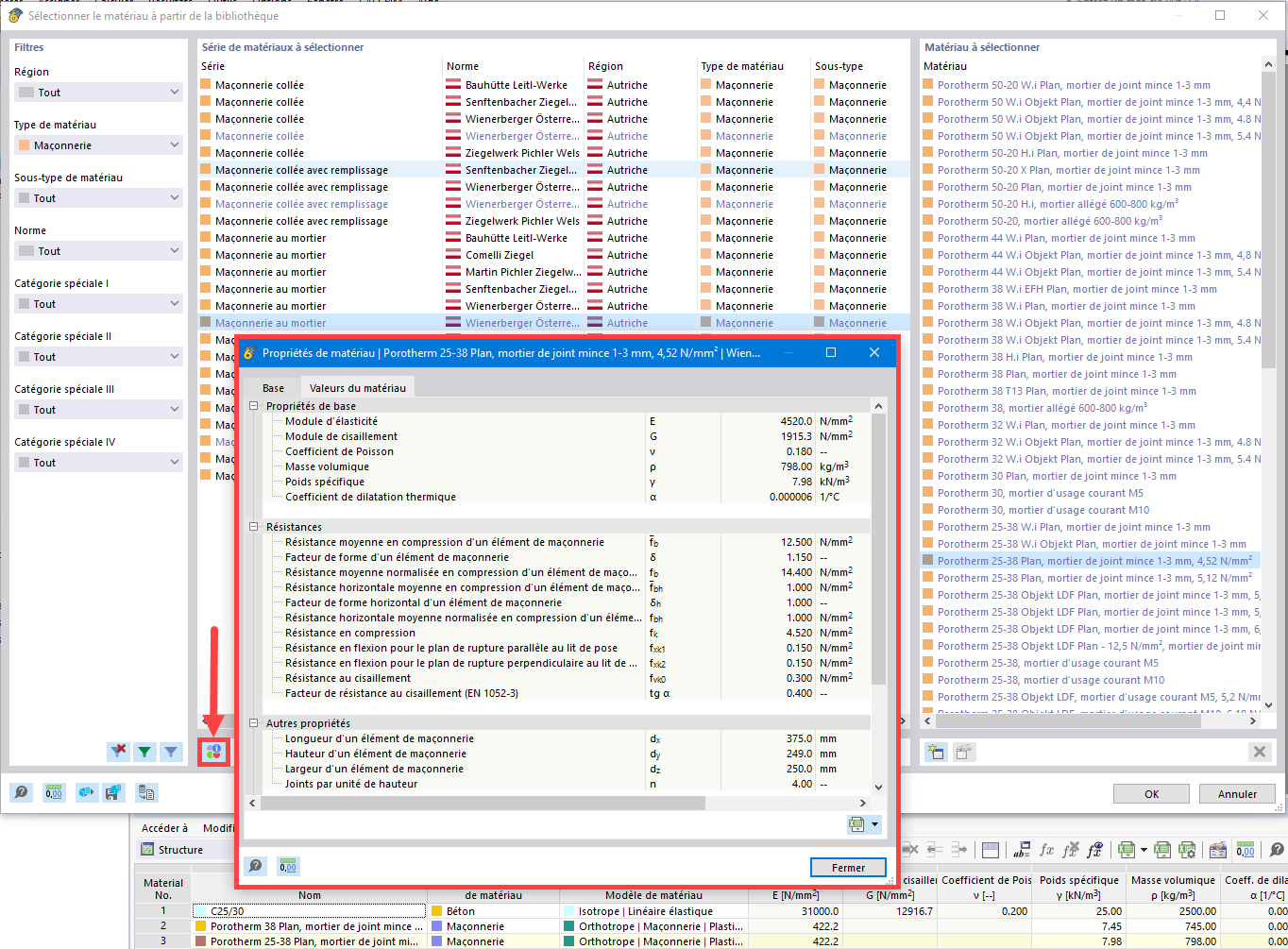Select the Valeurs du matériau tab
Image resolution: width=1288 pixels, height=949 pixels.
pos(358,388)
